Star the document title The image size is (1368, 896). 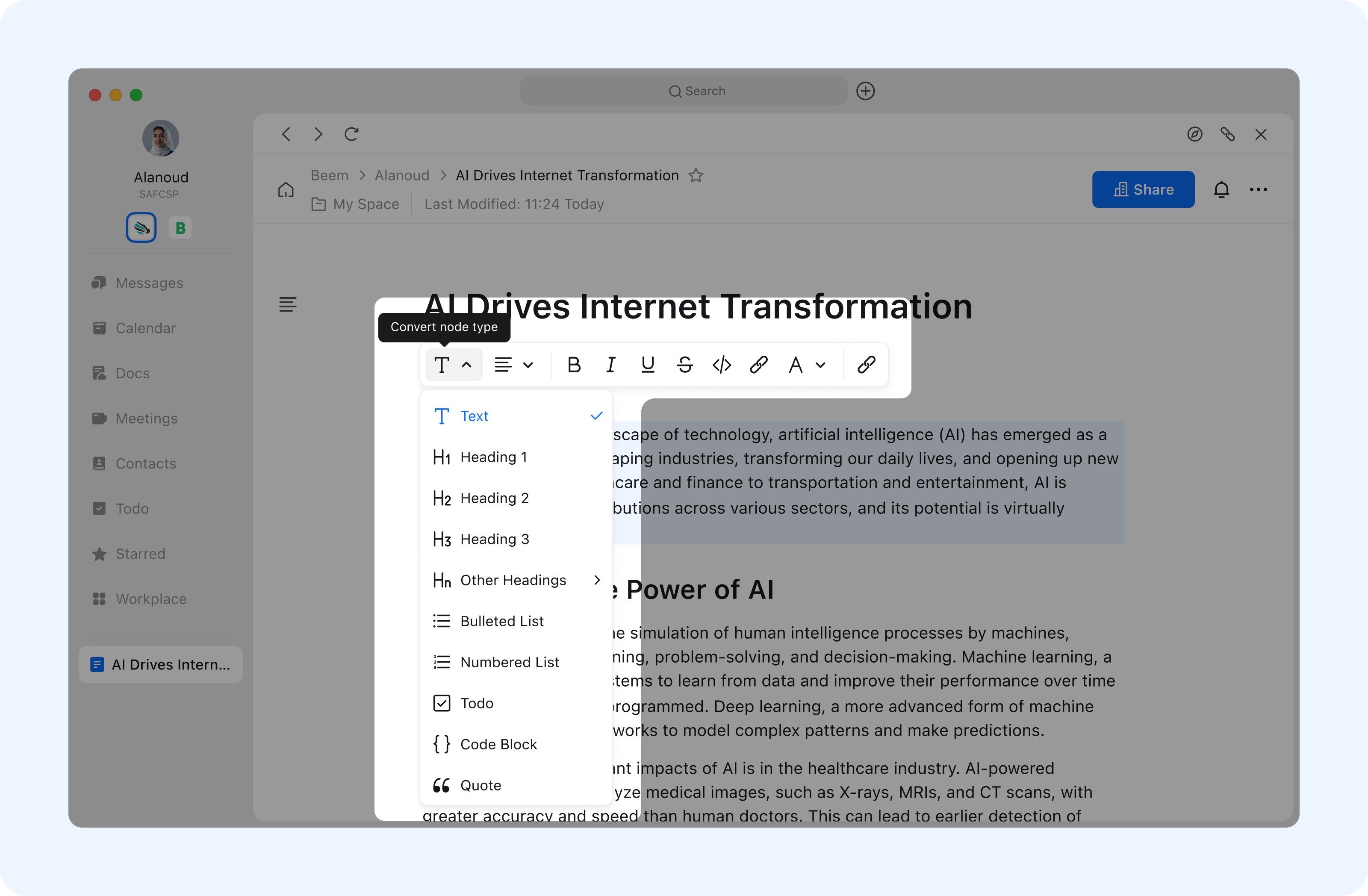point(696,175)
